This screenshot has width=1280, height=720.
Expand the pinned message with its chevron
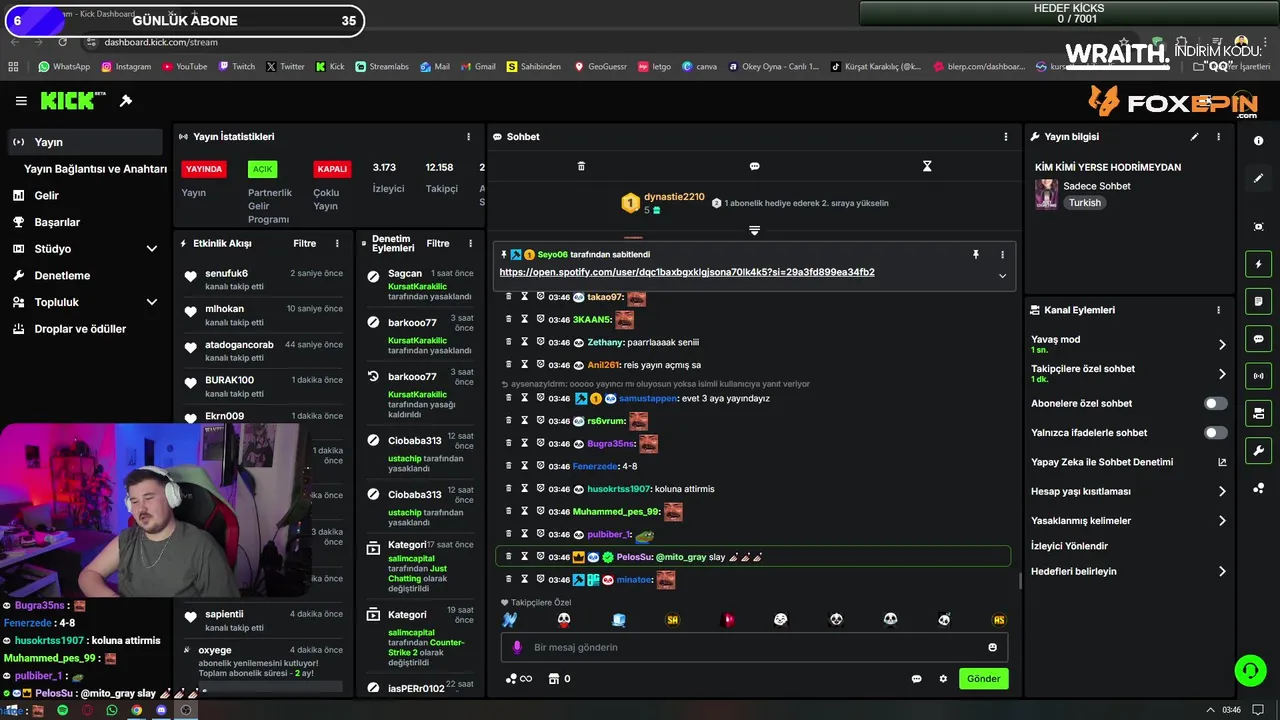[1002, 276]
